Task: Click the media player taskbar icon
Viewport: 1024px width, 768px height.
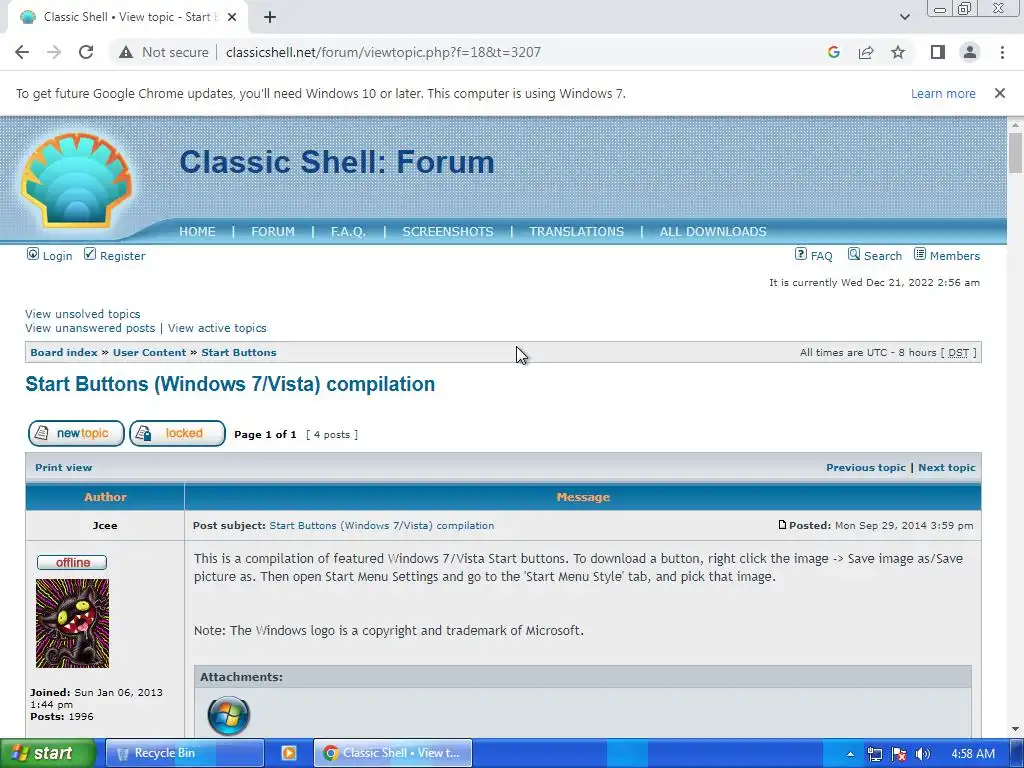Action: coord(289,753)
